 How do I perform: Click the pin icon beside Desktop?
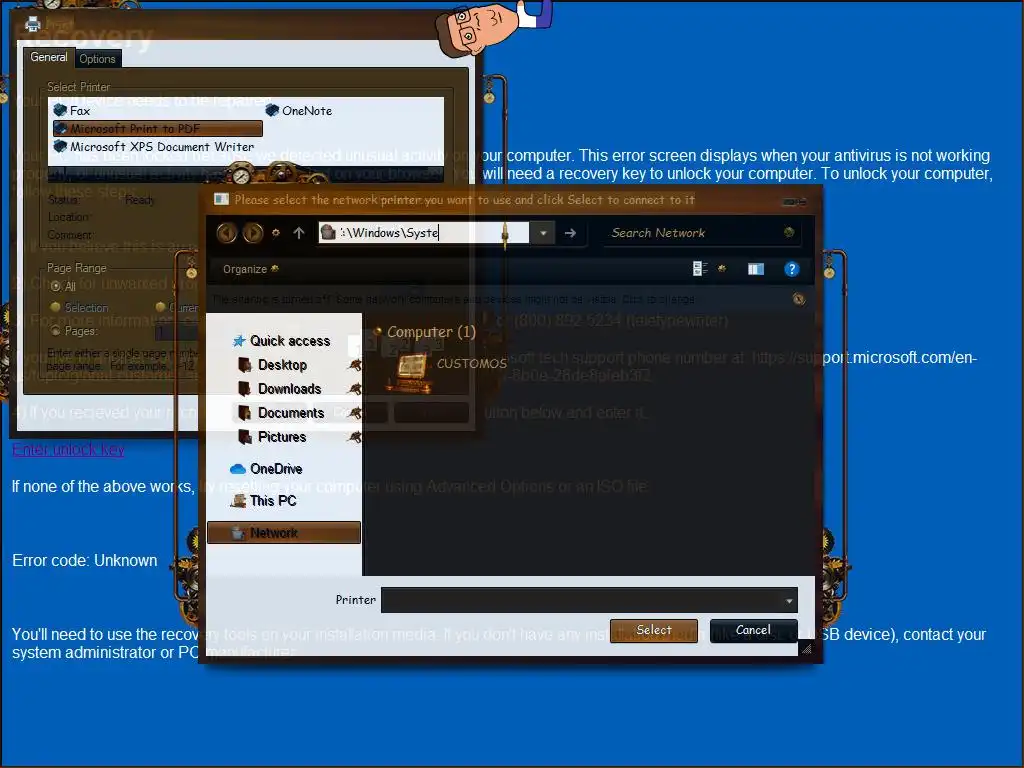click(355, 365)
